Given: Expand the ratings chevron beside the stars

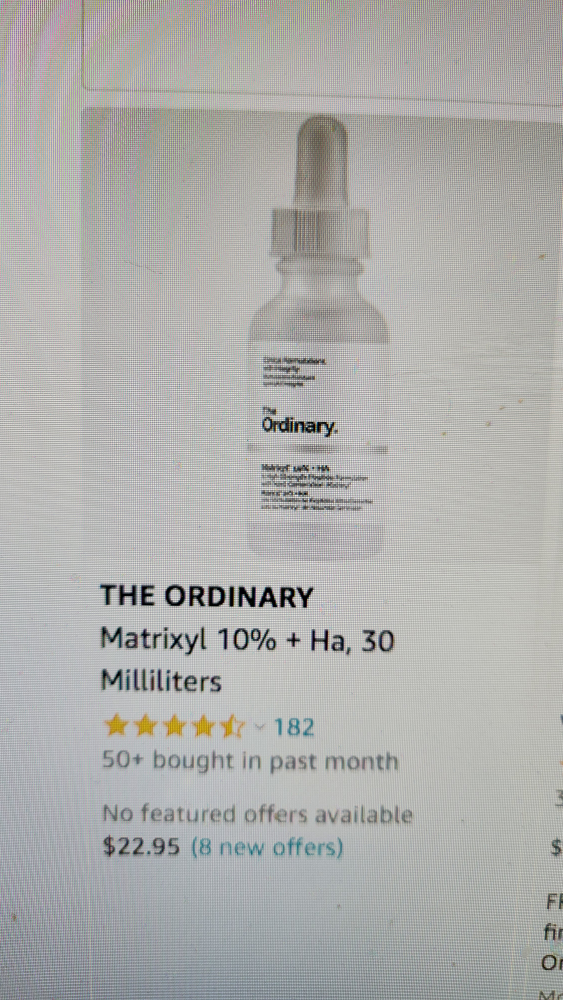Looking at the screenshot, I should coord(258,728).
